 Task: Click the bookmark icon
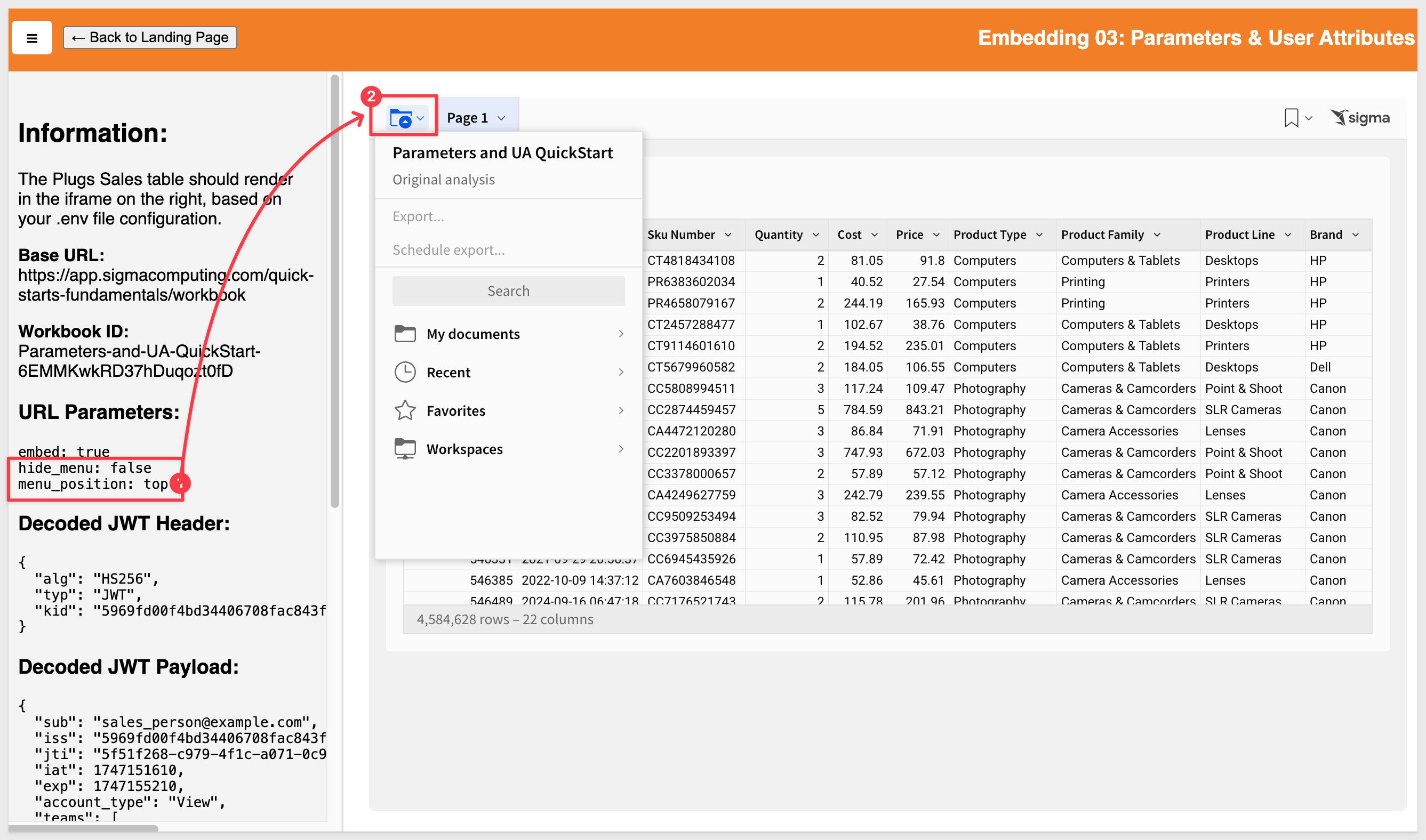point(1291,118)
